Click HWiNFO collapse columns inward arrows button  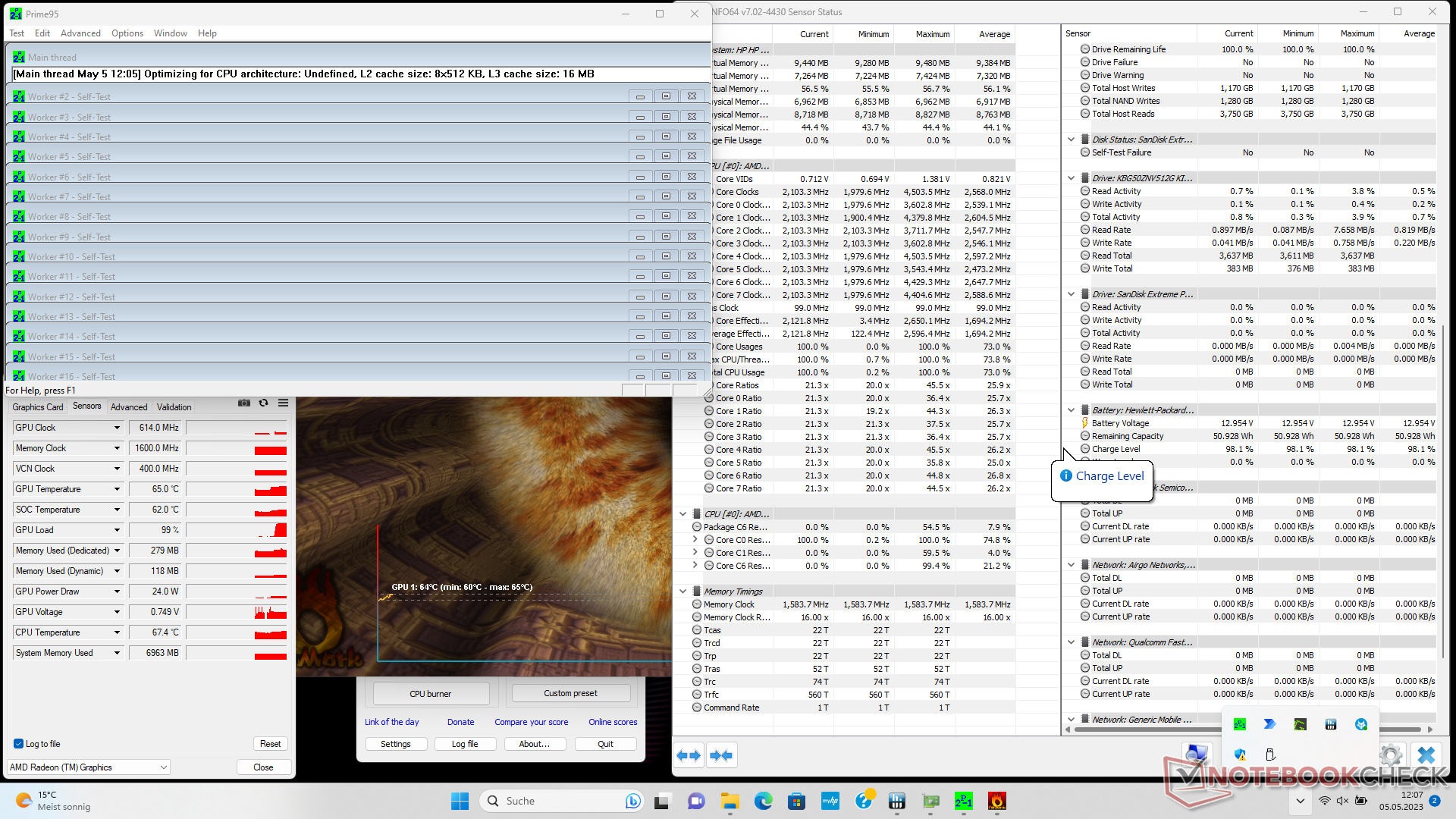[722, 755]
